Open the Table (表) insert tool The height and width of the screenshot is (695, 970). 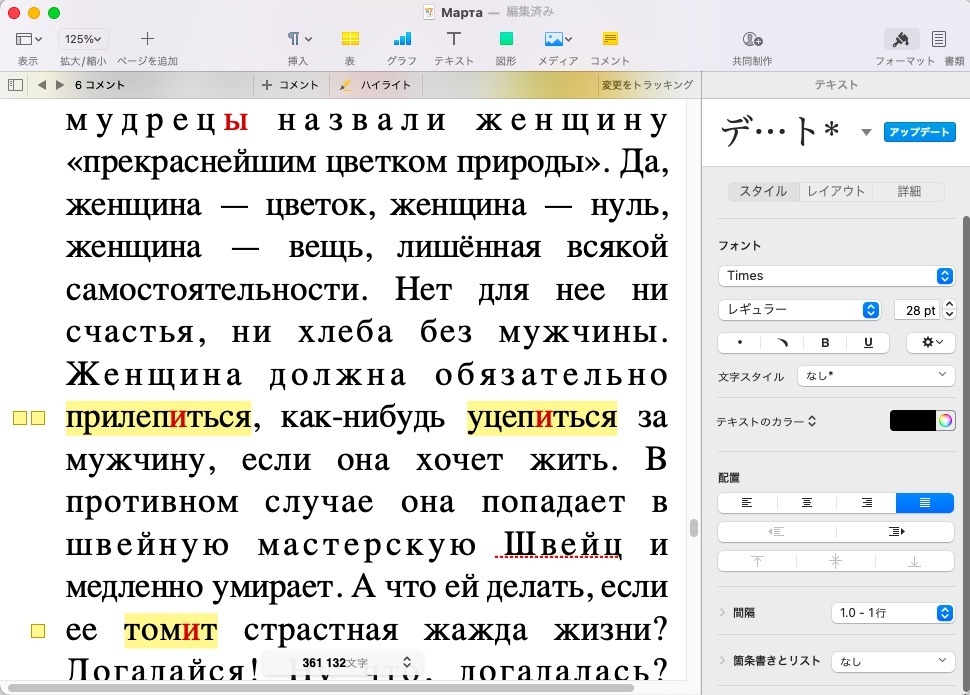[350, 40]
